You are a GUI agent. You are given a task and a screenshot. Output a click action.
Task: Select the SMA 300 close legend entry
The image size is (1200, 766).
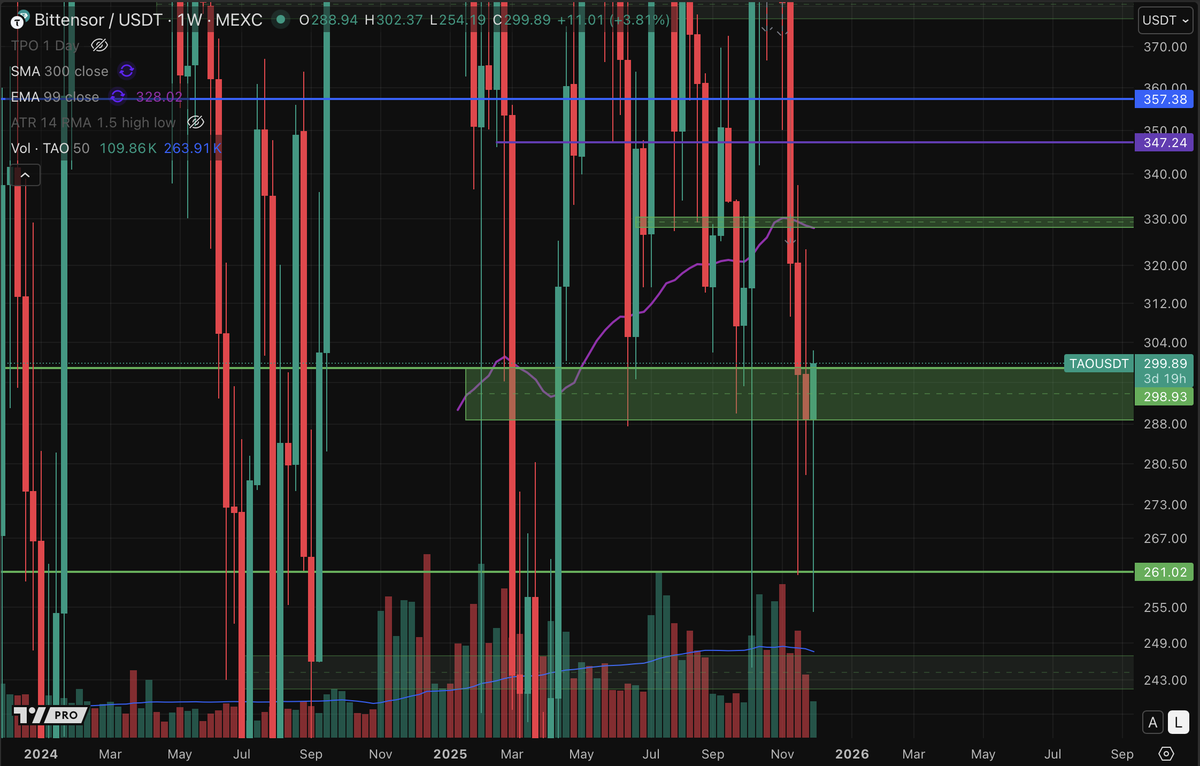[x=61, y=71]
